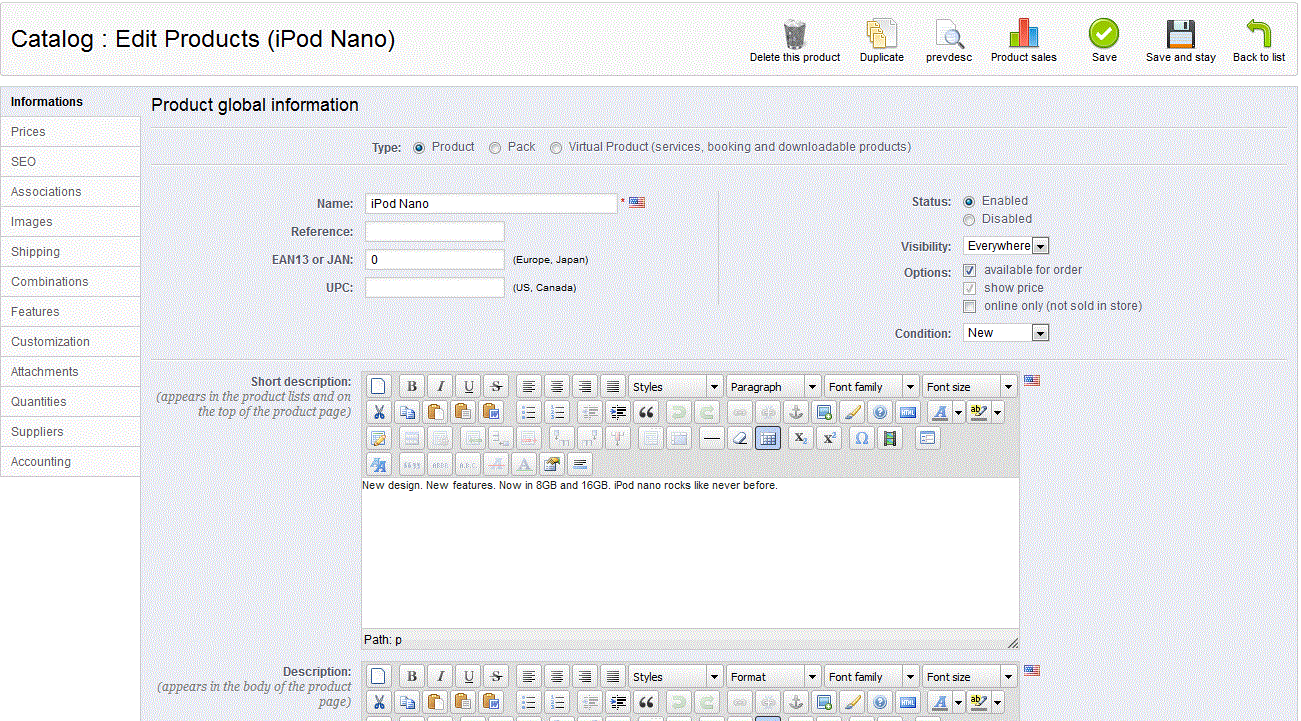
Task: Click the green Save checkmark icon
Action: point(1104,35)
